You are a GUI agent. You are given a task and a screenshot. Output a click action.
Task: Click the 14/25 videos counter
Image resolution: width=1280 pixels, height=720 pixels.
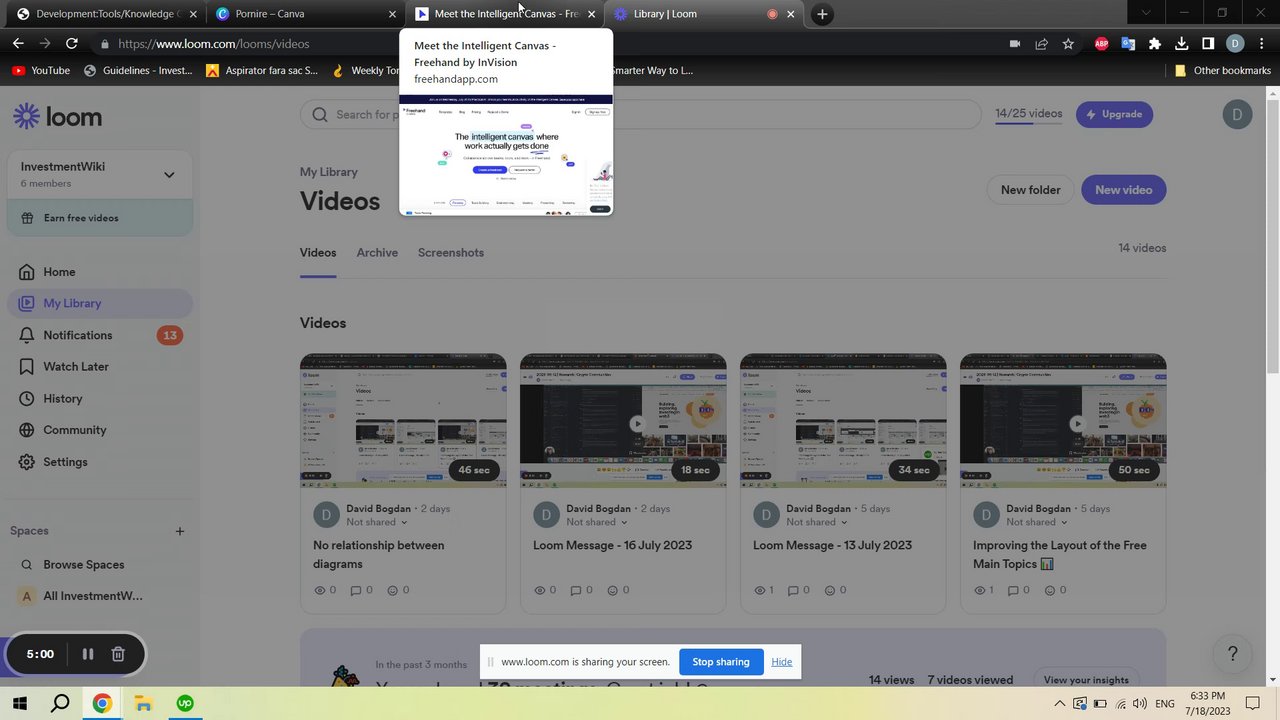[x=1028, y=114]
